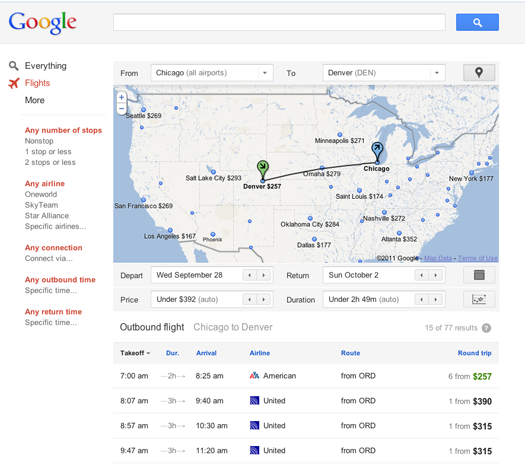Click the Google search input field
The height and width of the screenshot is (468, 525).
coord(279,22)
